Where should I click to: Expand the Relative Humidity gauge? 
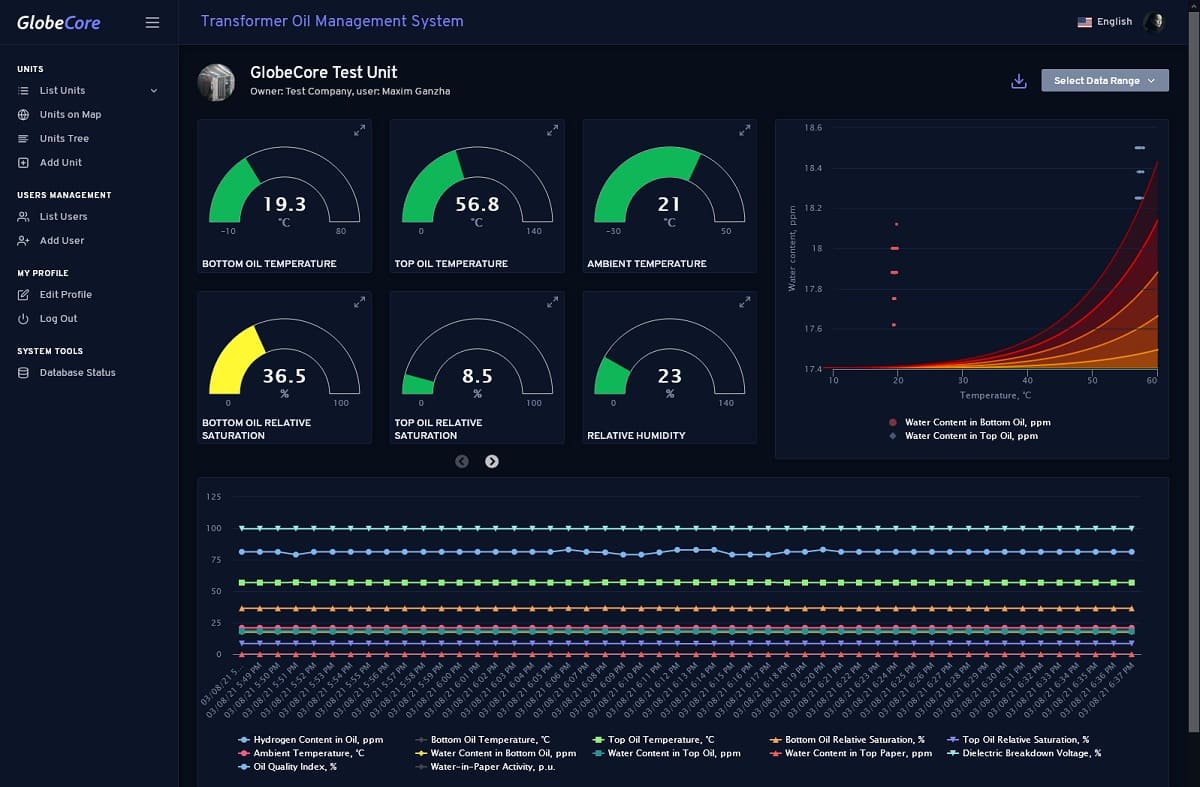[x=744, y=302]
